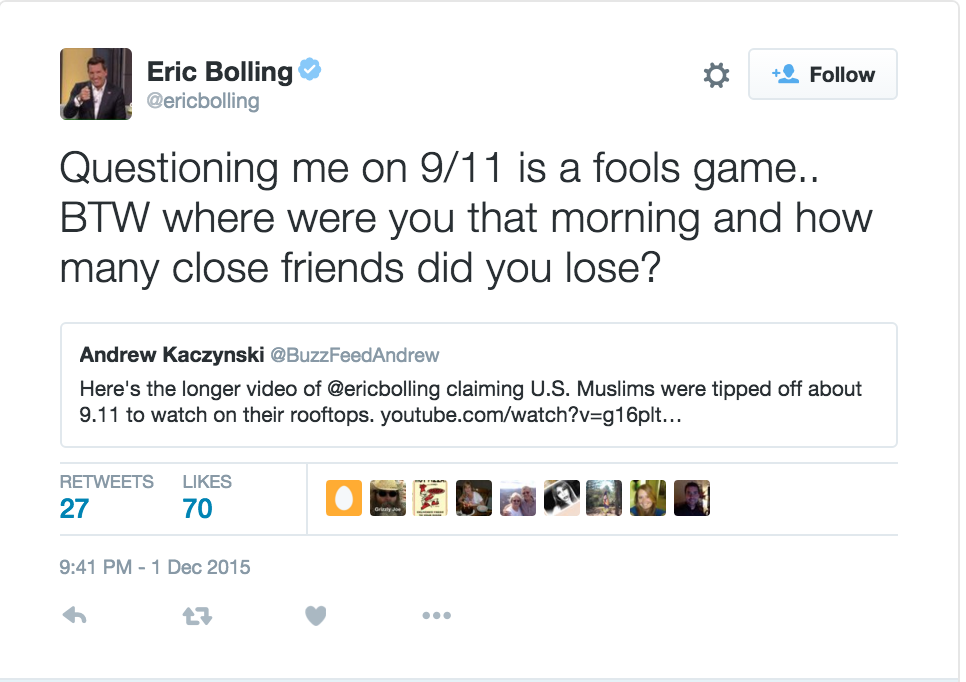
Task: Open Eric Bolling's profile picture
Action: pos(95,84)
